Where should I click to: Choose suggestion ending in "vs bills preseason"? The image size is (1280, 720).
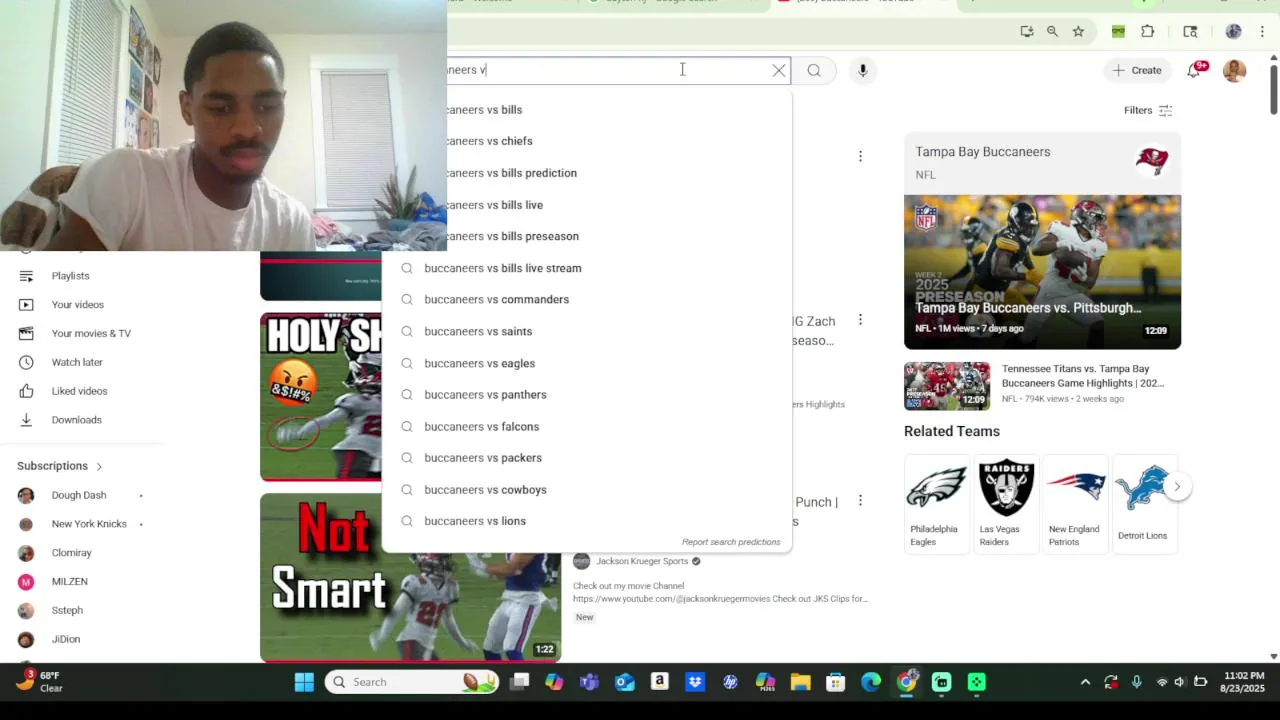click(619, 236)
